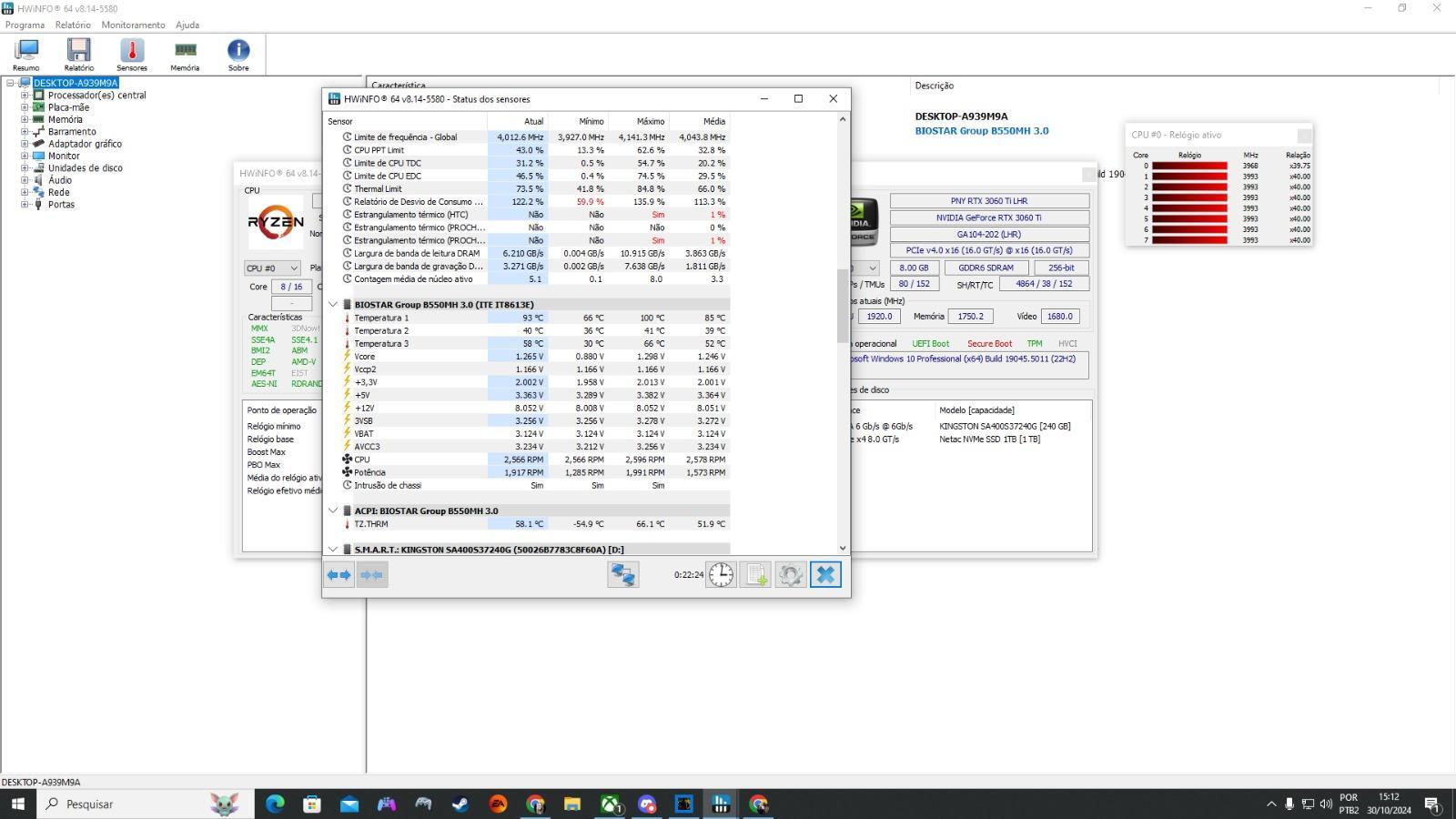Open sensor settings gear icon

790,574
